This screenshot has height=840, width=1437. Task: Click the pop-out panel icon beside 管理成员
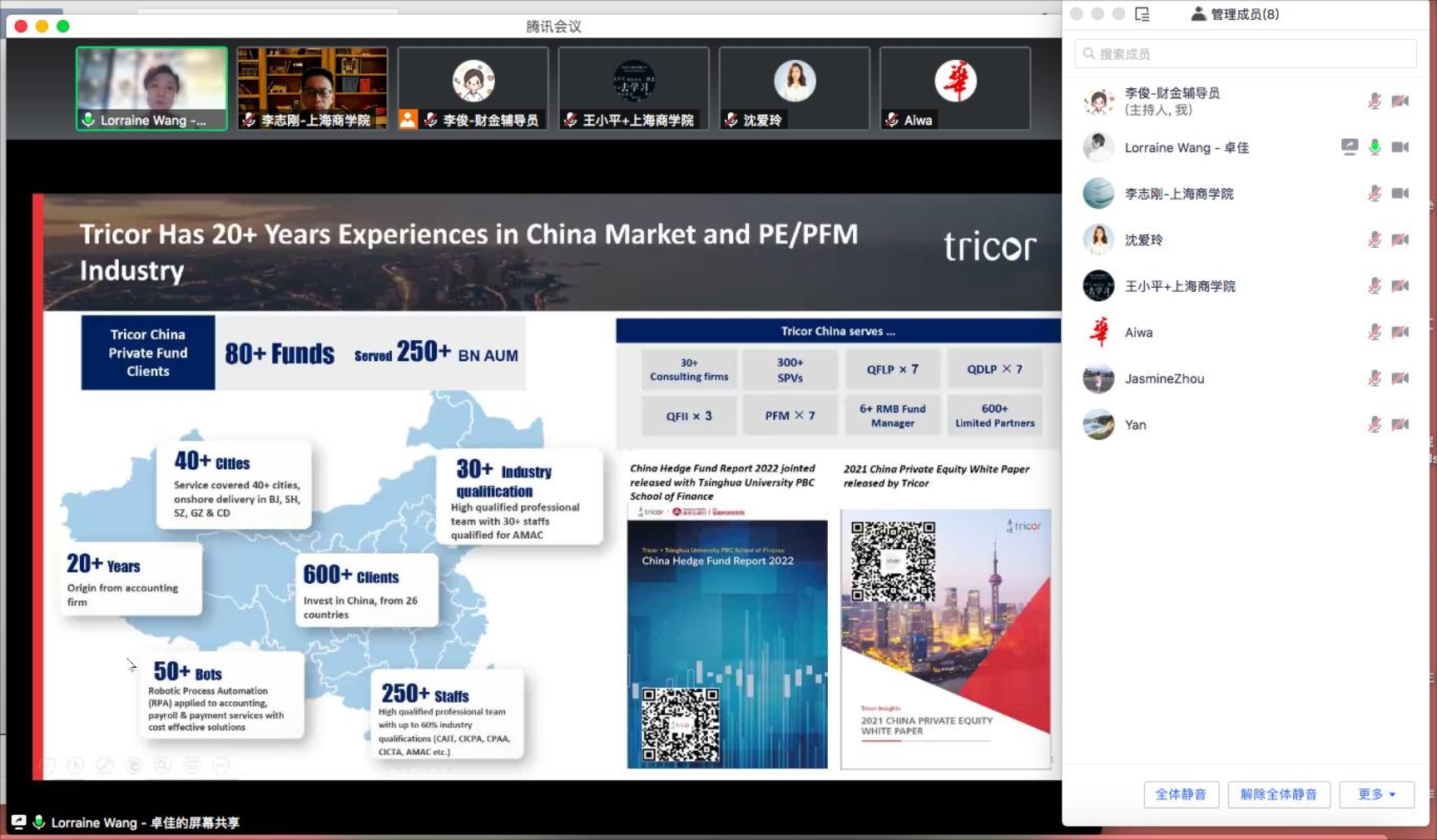pos(1142,14)
